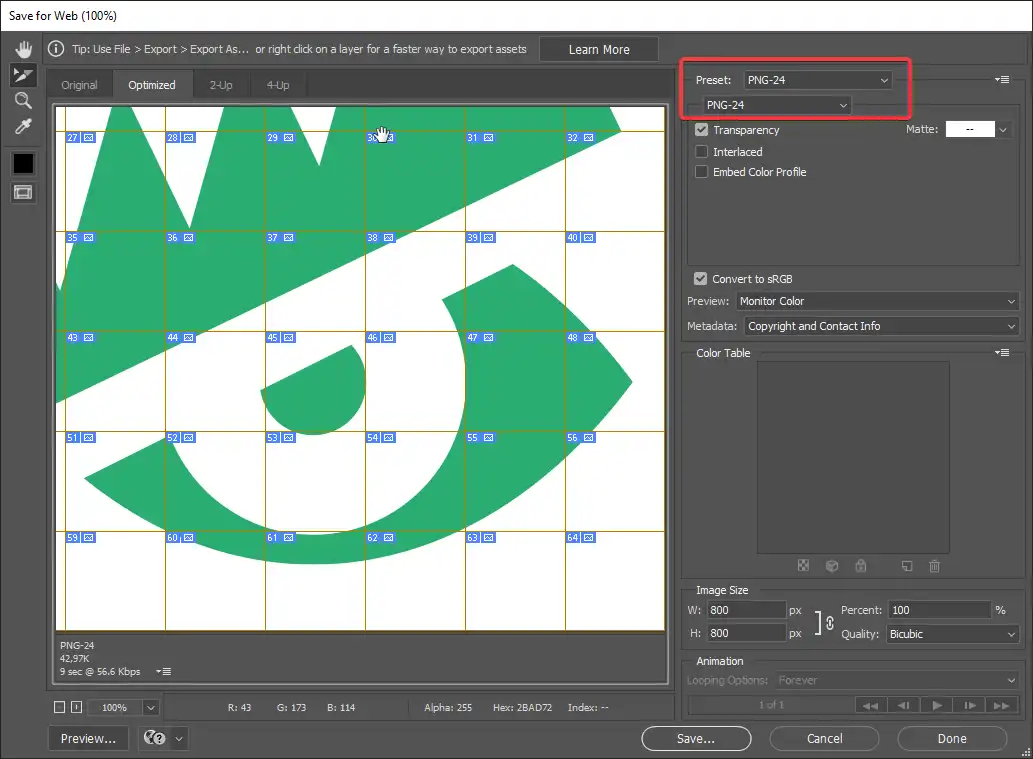Click the constrain proportions link icon
This screenshot has width=1033, height=759.
(828, 622)
